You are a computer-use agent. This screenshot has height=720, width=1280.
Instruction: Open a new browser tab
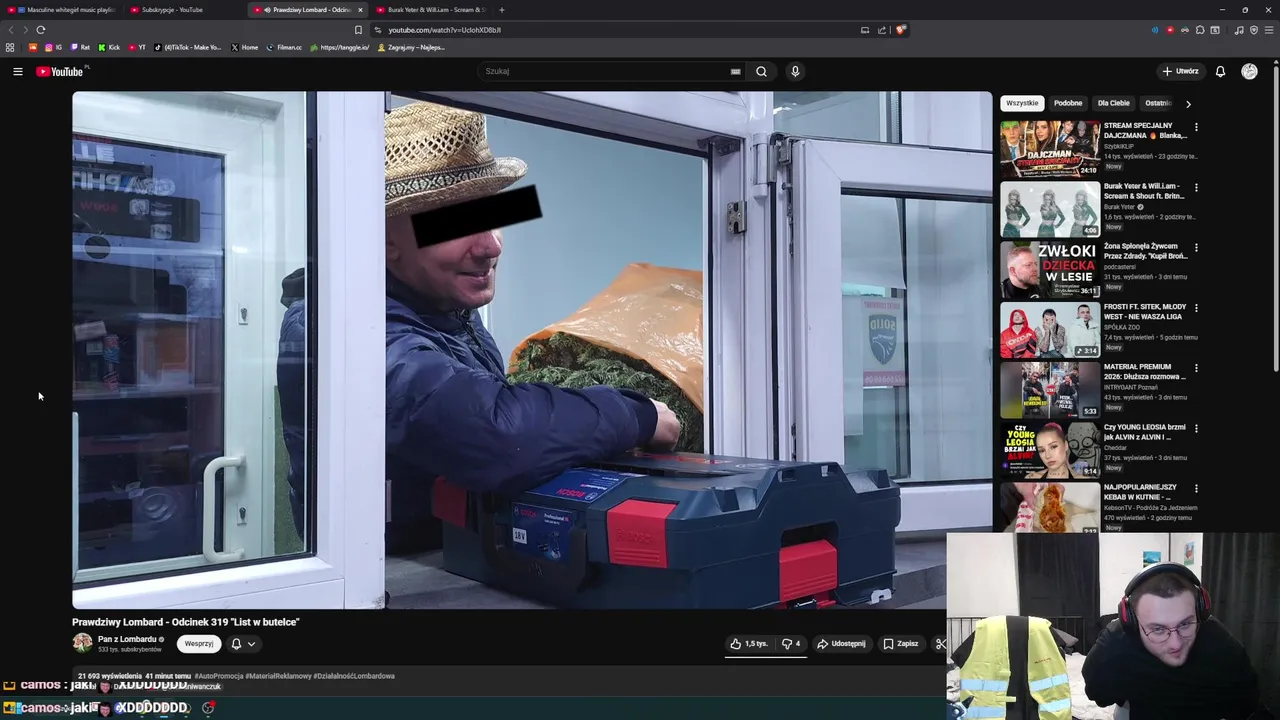pos(501,10)
